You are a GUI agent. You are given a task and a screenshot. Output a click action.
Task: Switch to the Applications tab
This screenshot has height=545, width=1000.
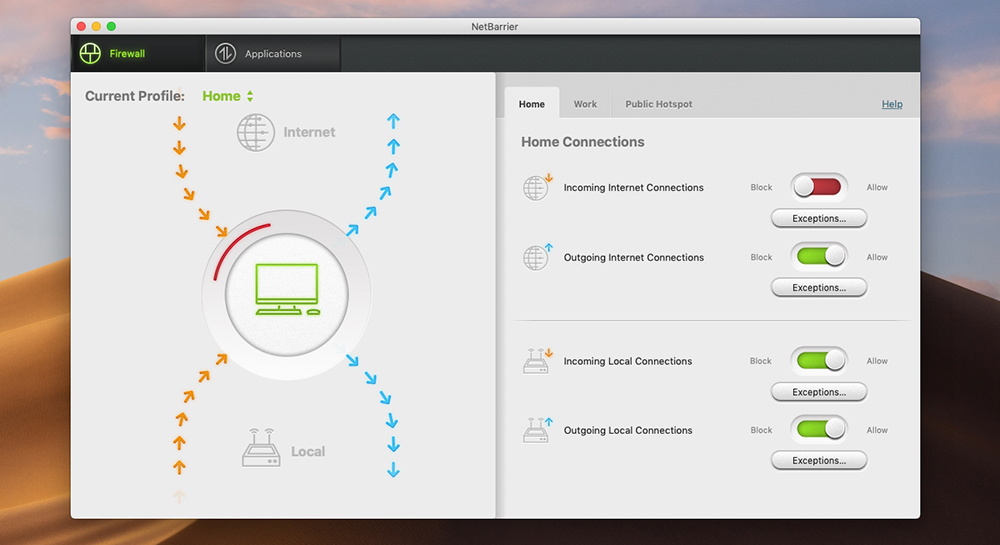(273, 54)
